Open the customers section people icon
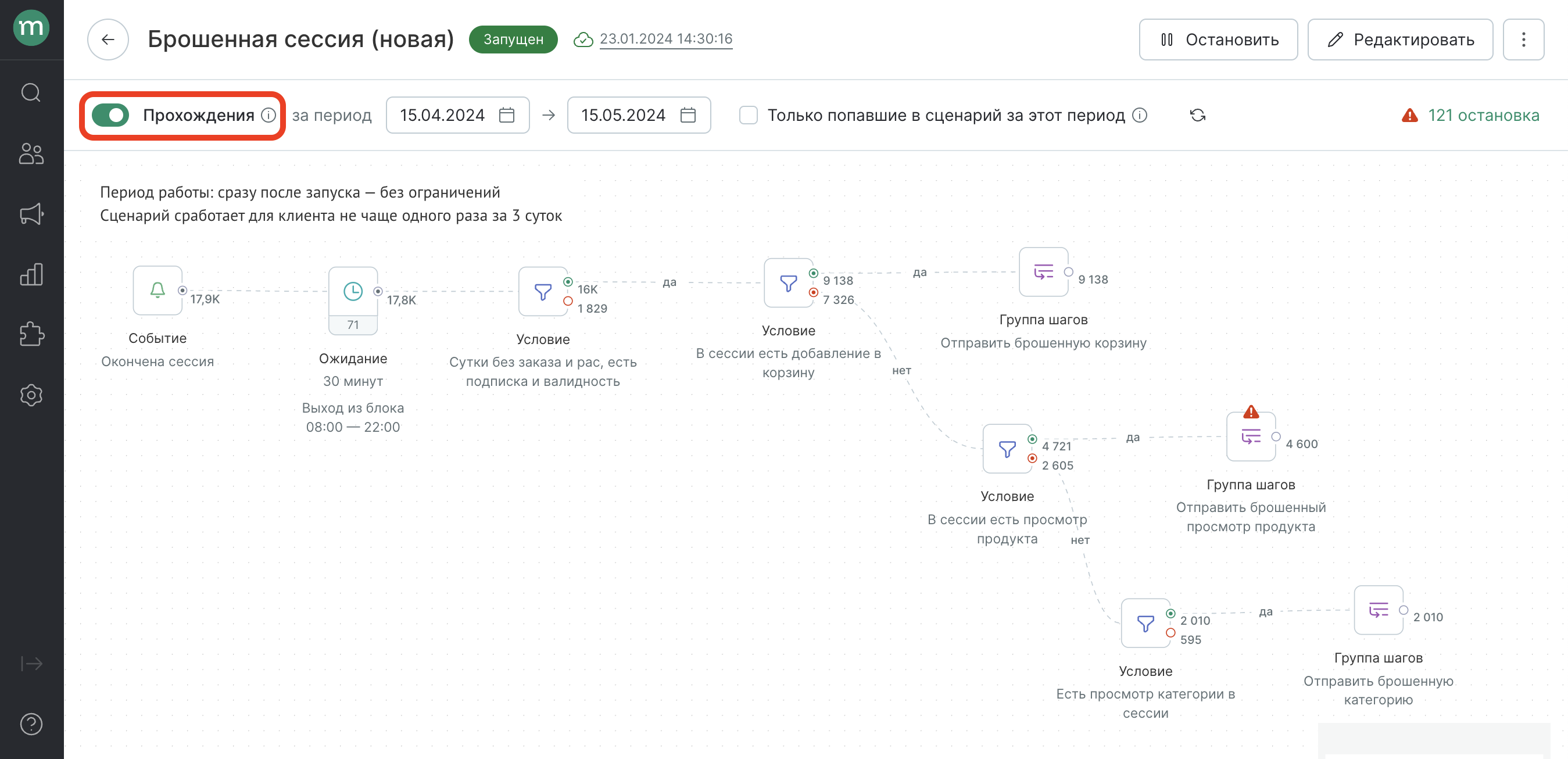This screenshot has height=759, width=1568. (31, 153)
